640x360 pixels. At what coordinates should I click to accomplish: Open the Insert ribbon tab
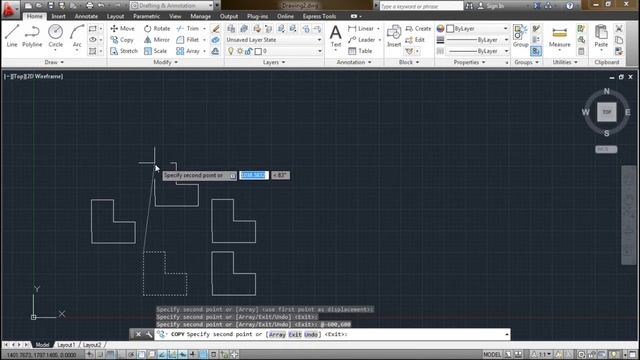click(x=58, y=16)
